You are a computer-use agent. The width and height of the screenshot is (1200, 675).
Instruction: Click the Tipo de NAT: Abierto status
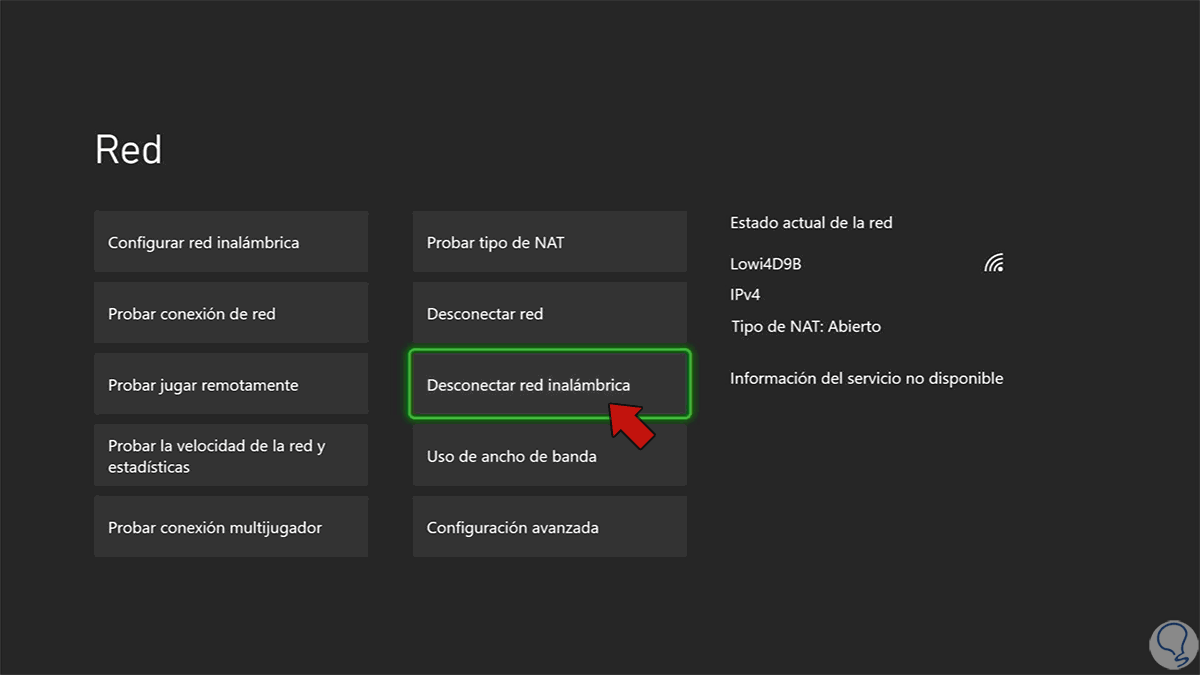(806, 326)
